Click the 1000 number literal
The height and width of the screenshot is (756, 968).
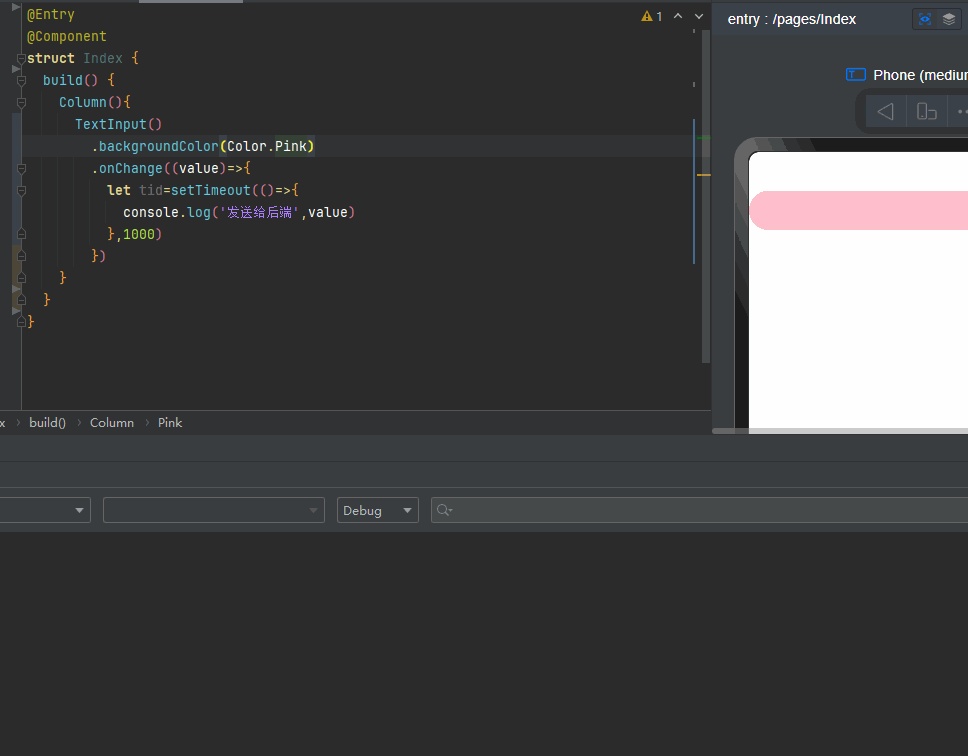(139, 234)
